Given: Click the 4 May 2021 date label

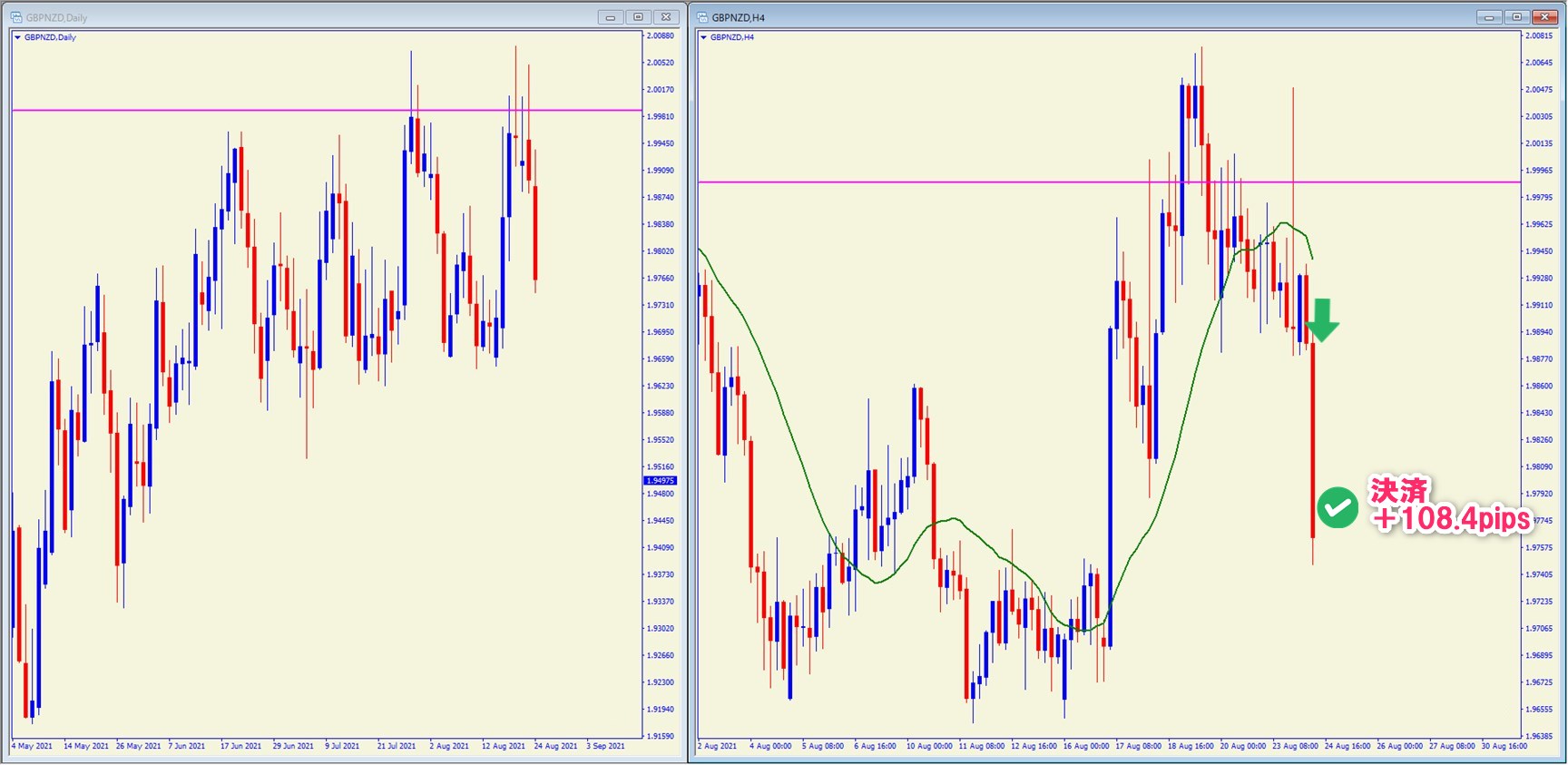Looking at the screenshot, I should pos(32,746).
